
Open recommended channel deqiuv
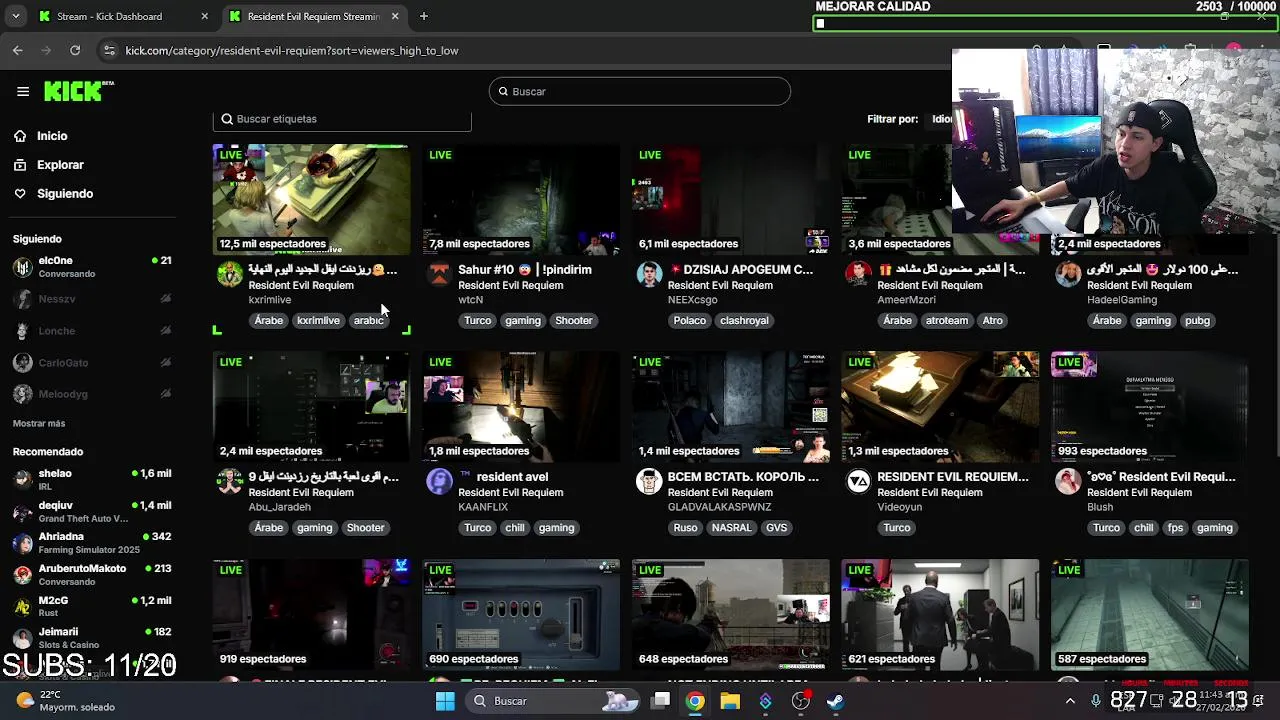(x=92, y=511)
